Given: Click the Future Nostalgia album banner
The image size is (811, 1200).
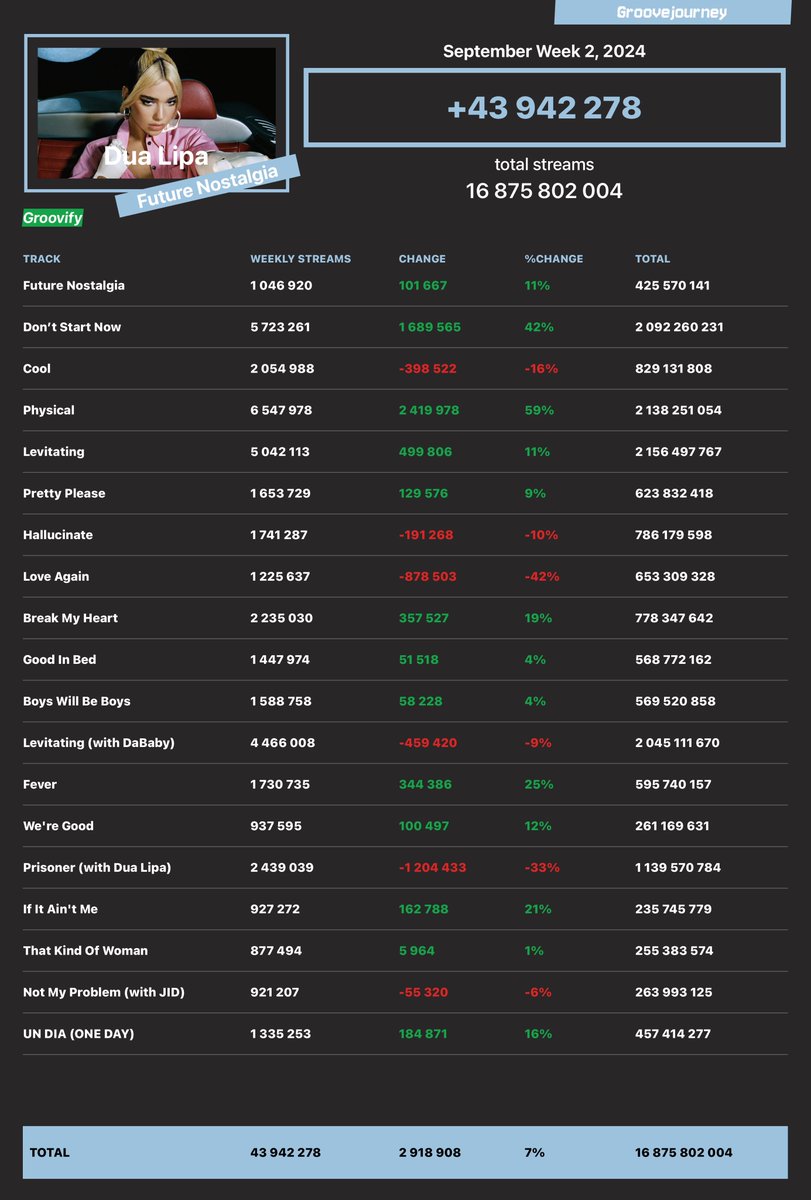Looking at the screenshot, I should coord(208,186).
